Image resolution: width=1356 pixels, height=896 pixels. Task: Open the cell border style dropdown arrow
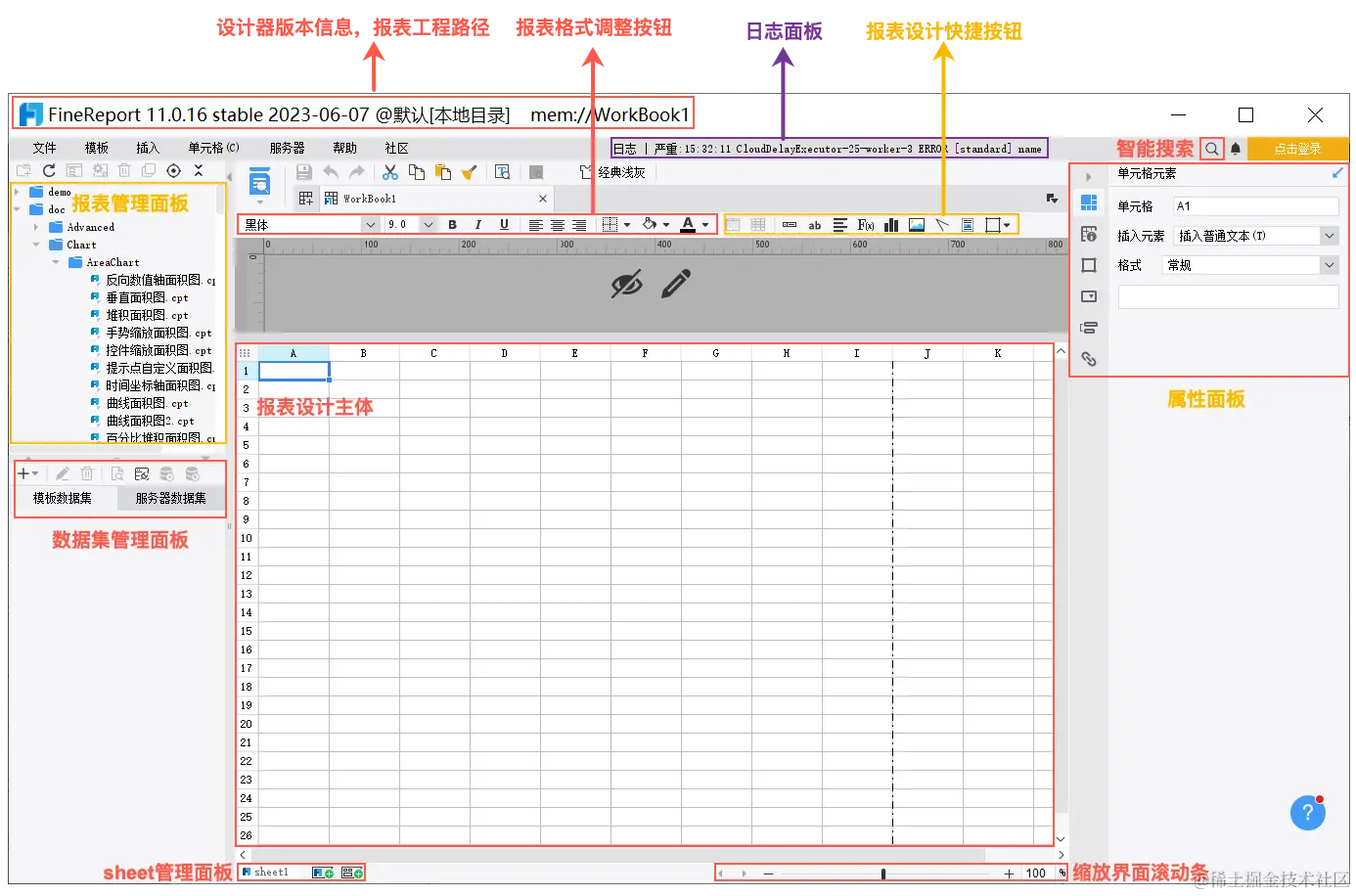(627, 225)
